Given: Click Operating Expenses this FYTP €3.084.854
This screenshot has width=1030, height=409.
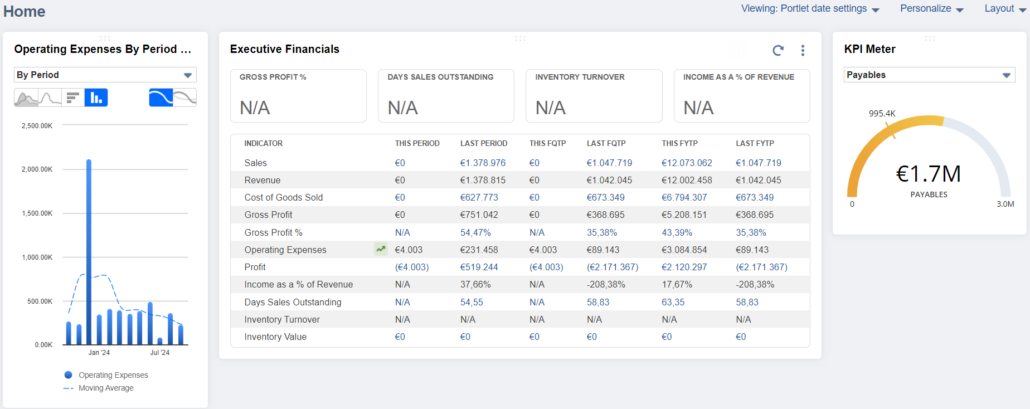Looking at the screenshot, I should coord(684,249).
